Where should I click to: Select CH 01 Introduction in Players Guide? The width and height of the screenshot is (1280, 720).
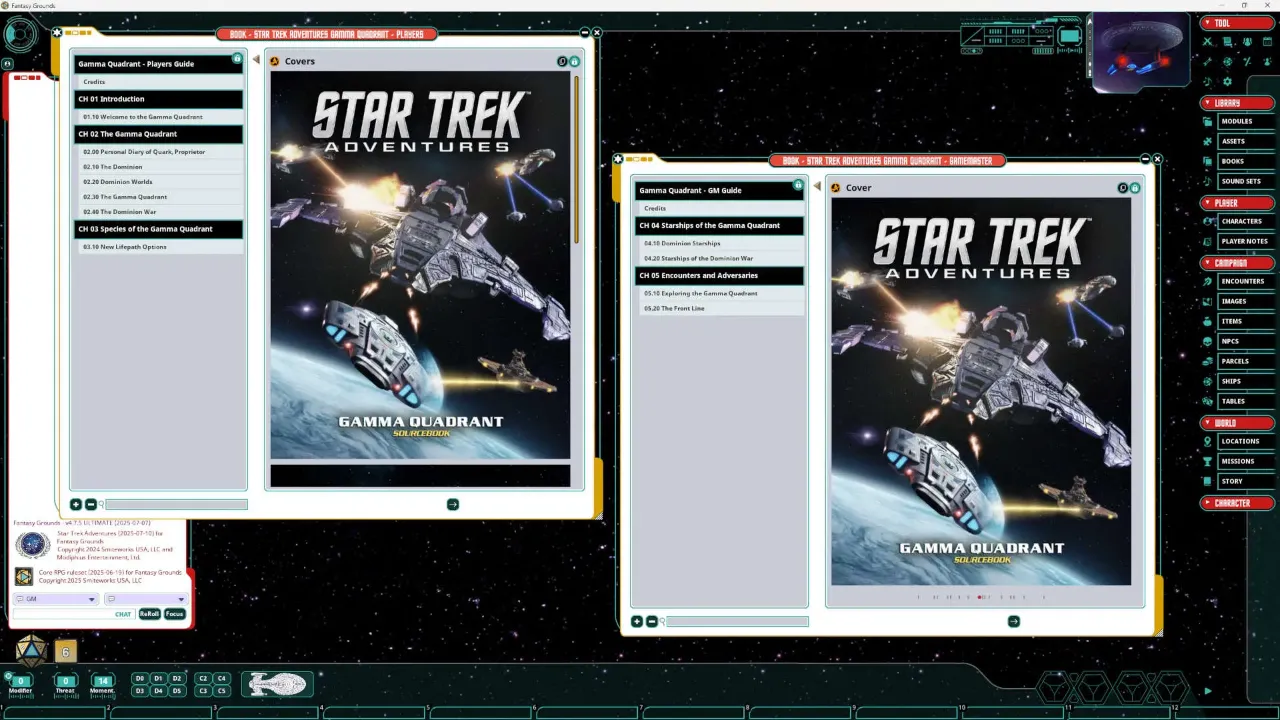coord(159,99)
